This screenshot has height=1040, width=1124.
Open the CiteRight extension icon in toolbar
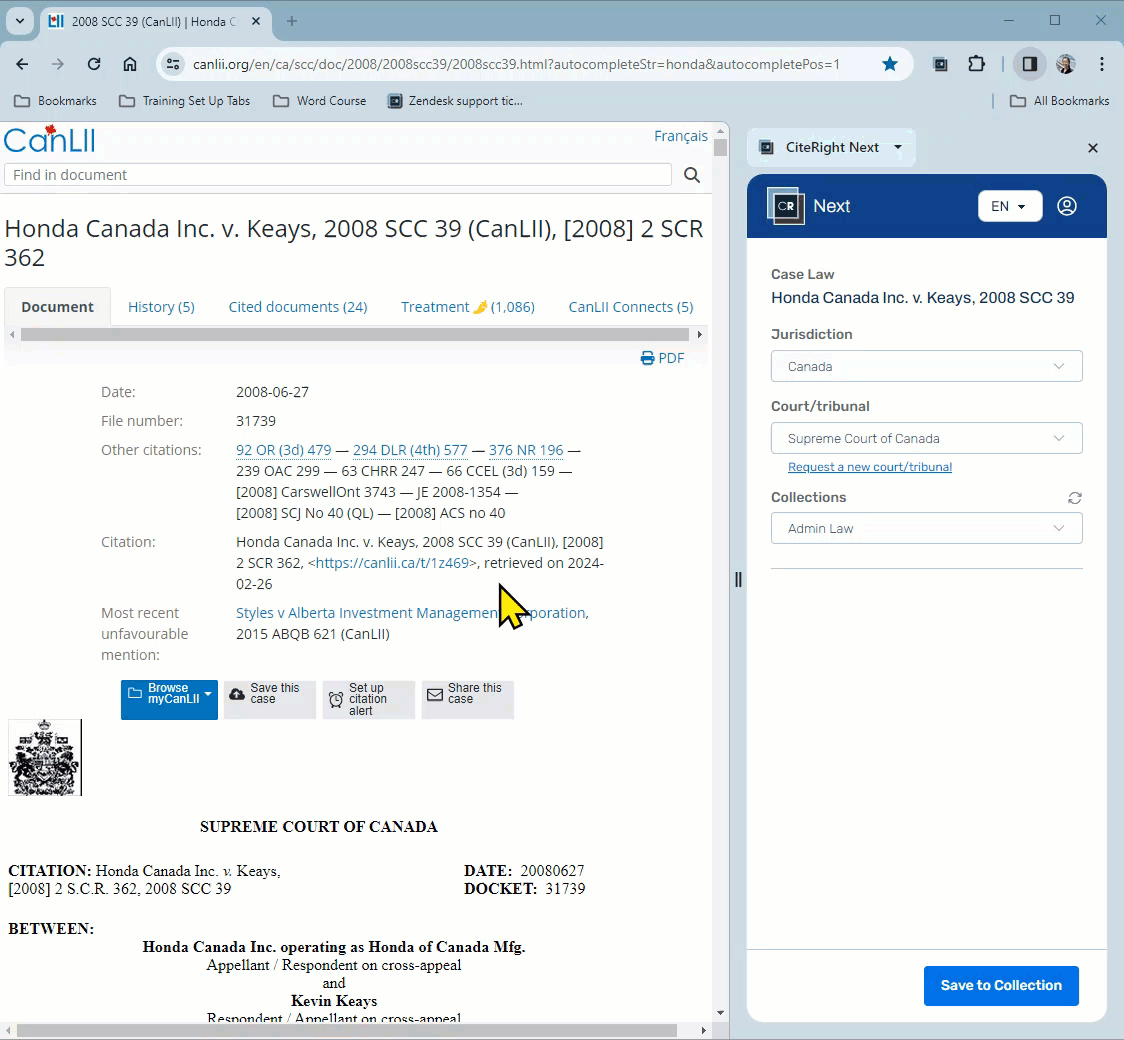coord(940,65)
